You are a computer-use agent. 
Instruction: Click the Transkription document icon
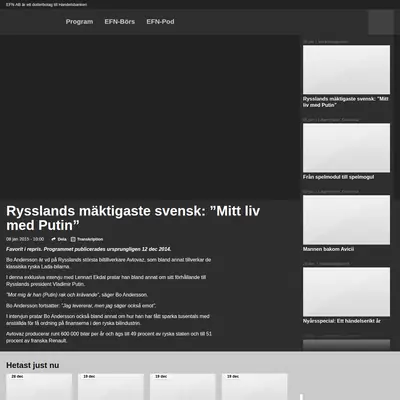pos(73,239)
